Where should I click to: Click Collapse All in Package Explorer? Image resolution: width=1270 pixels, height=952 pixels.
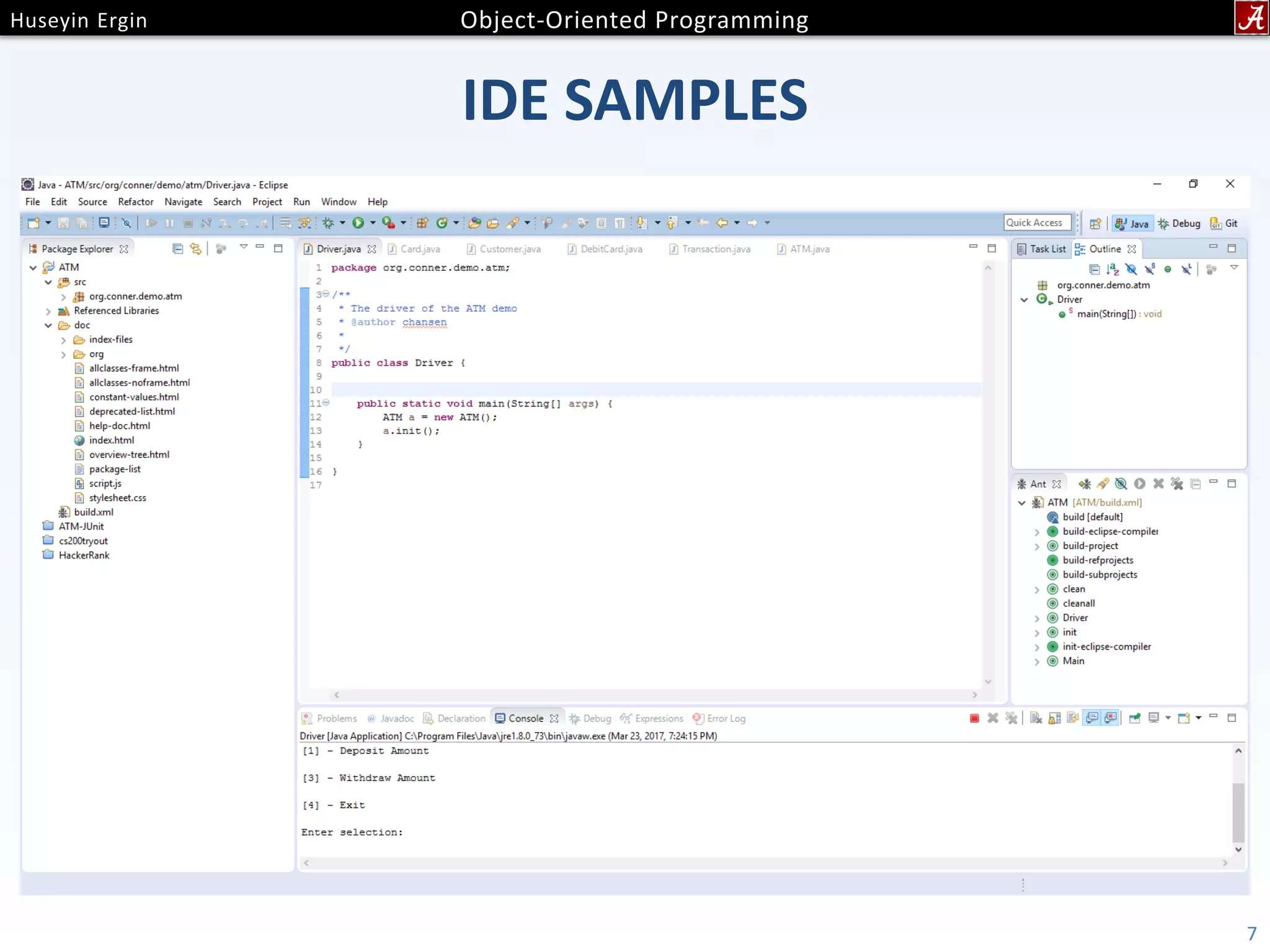point(177,249)
